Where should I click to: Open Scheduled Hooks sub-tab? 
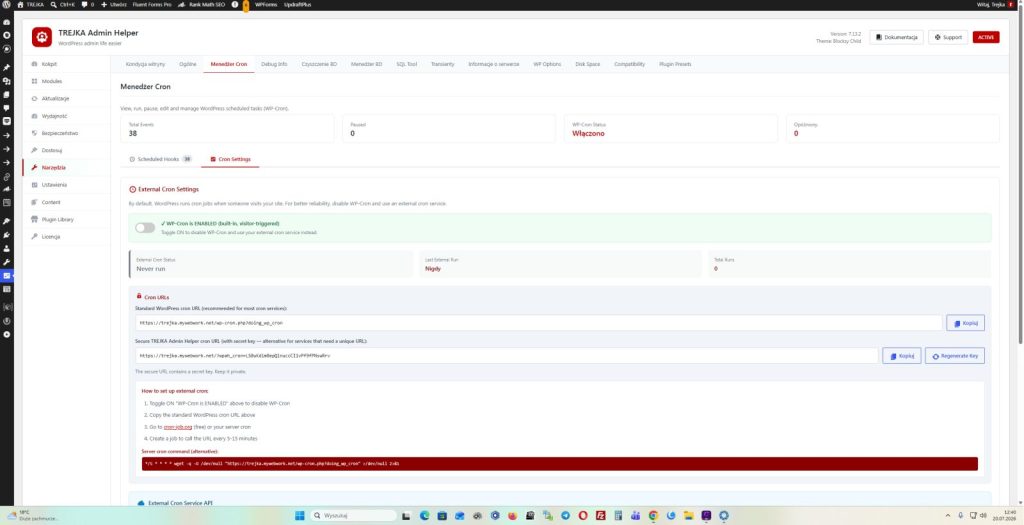click(x=160, y=159)
